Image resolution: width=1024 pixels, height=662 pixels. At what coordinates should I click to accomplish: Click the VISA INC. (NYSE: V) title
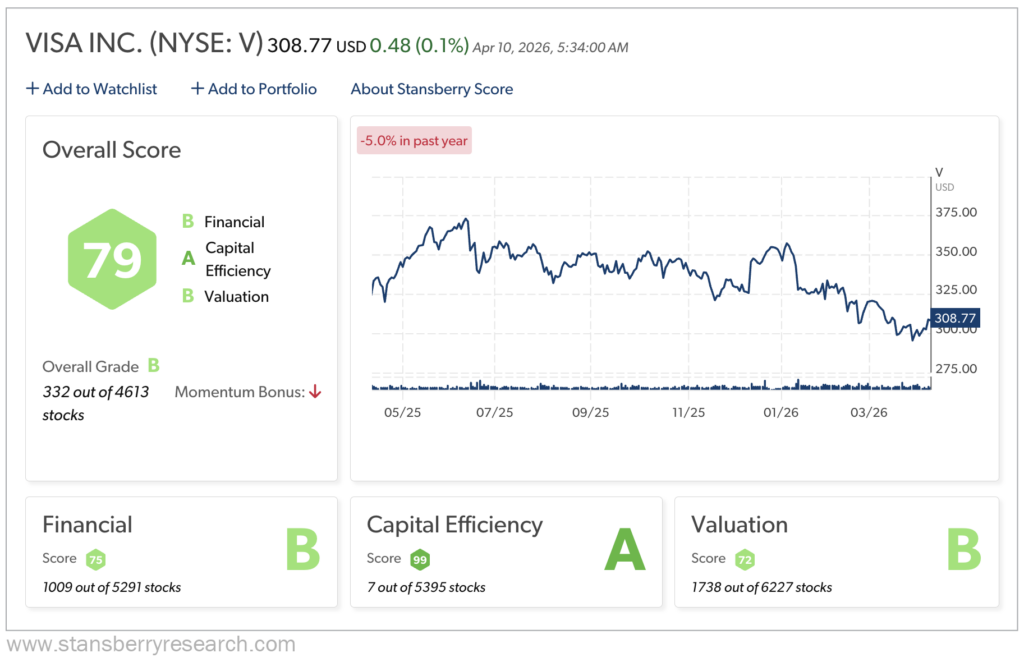[x=144, y=44]
